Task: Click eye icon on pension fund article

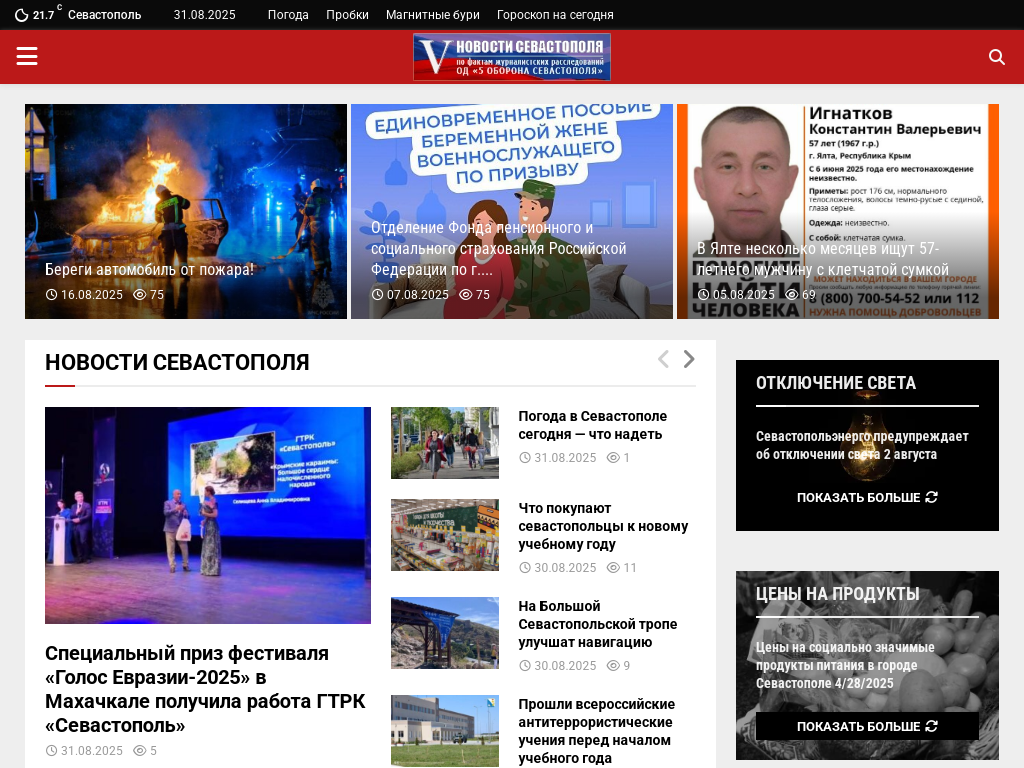Action: pos(466,295)
